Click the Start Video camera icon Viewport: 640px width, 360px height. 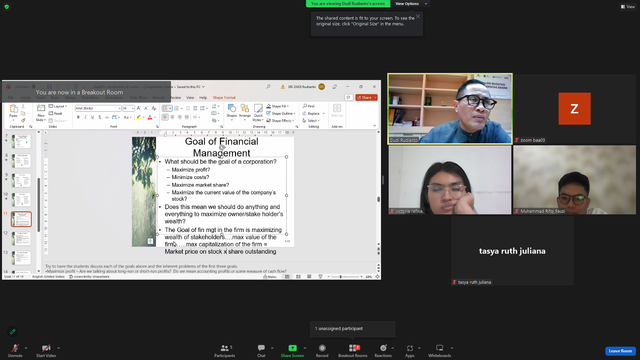46,348
